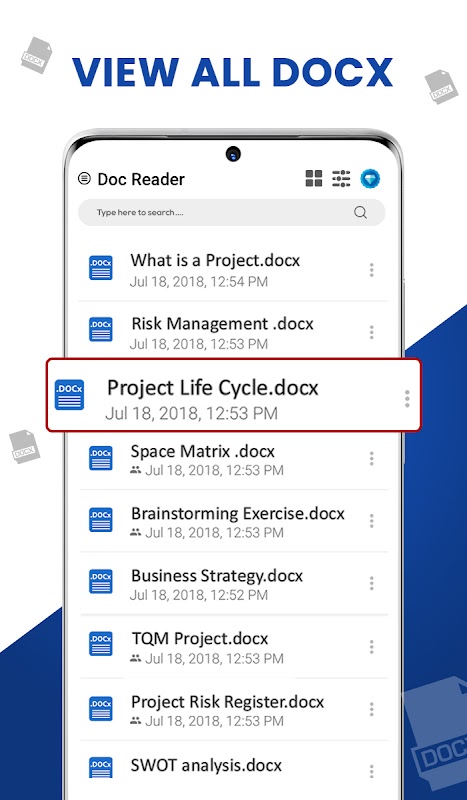
Task: Click the magnifier icon in search bar
Action: click(x=360, y=212)
